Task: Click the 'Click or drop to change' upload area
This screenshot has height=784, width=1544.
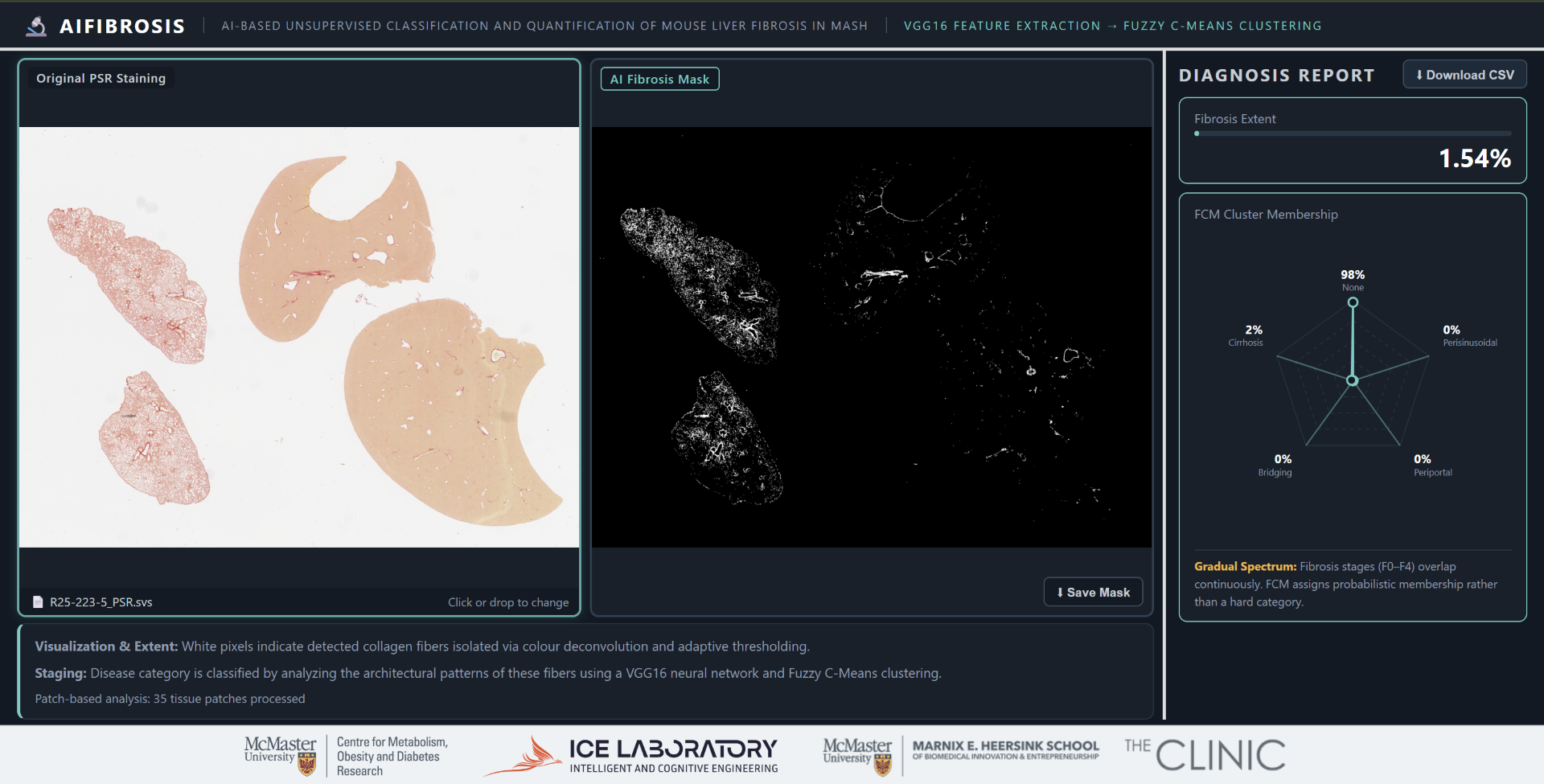Action: 508,601
